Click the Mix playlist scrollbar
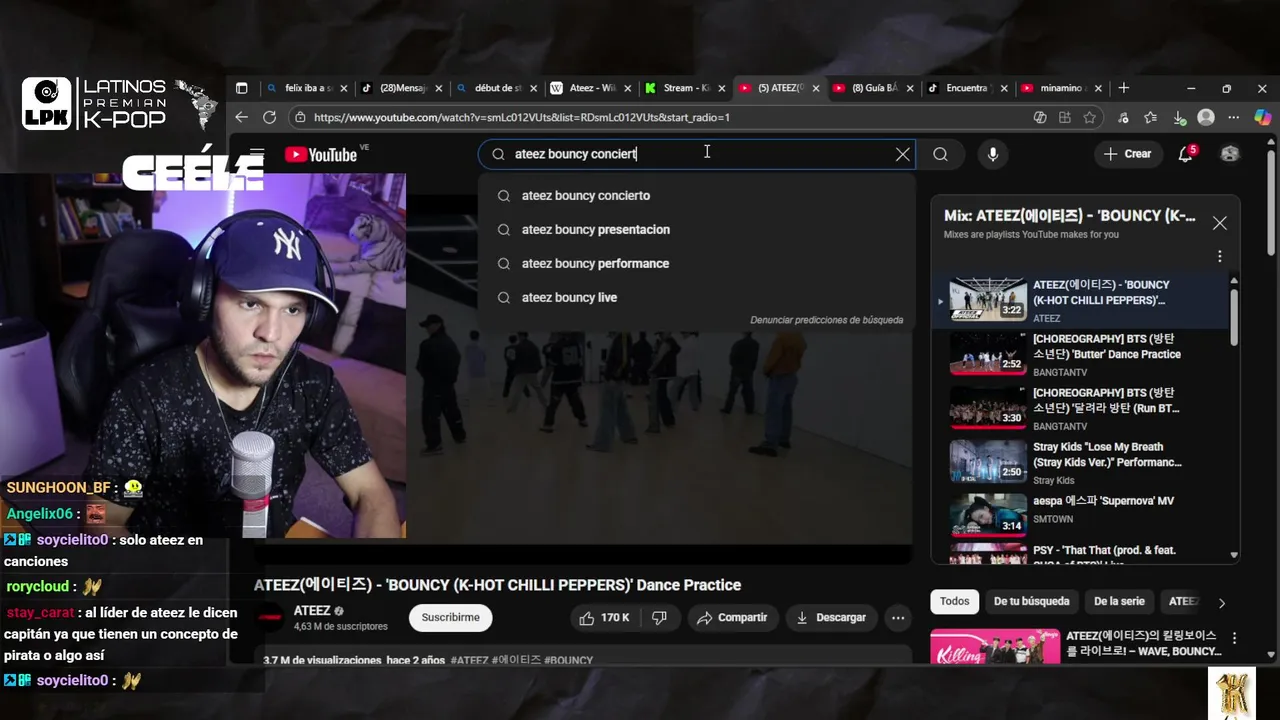This screenshot has height=720, width=1280. [1234, 318]
